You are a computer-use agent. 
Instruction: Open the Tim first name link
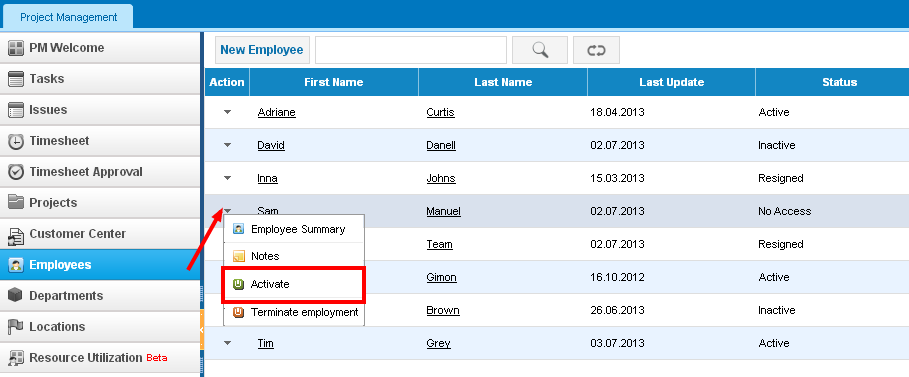266,344
